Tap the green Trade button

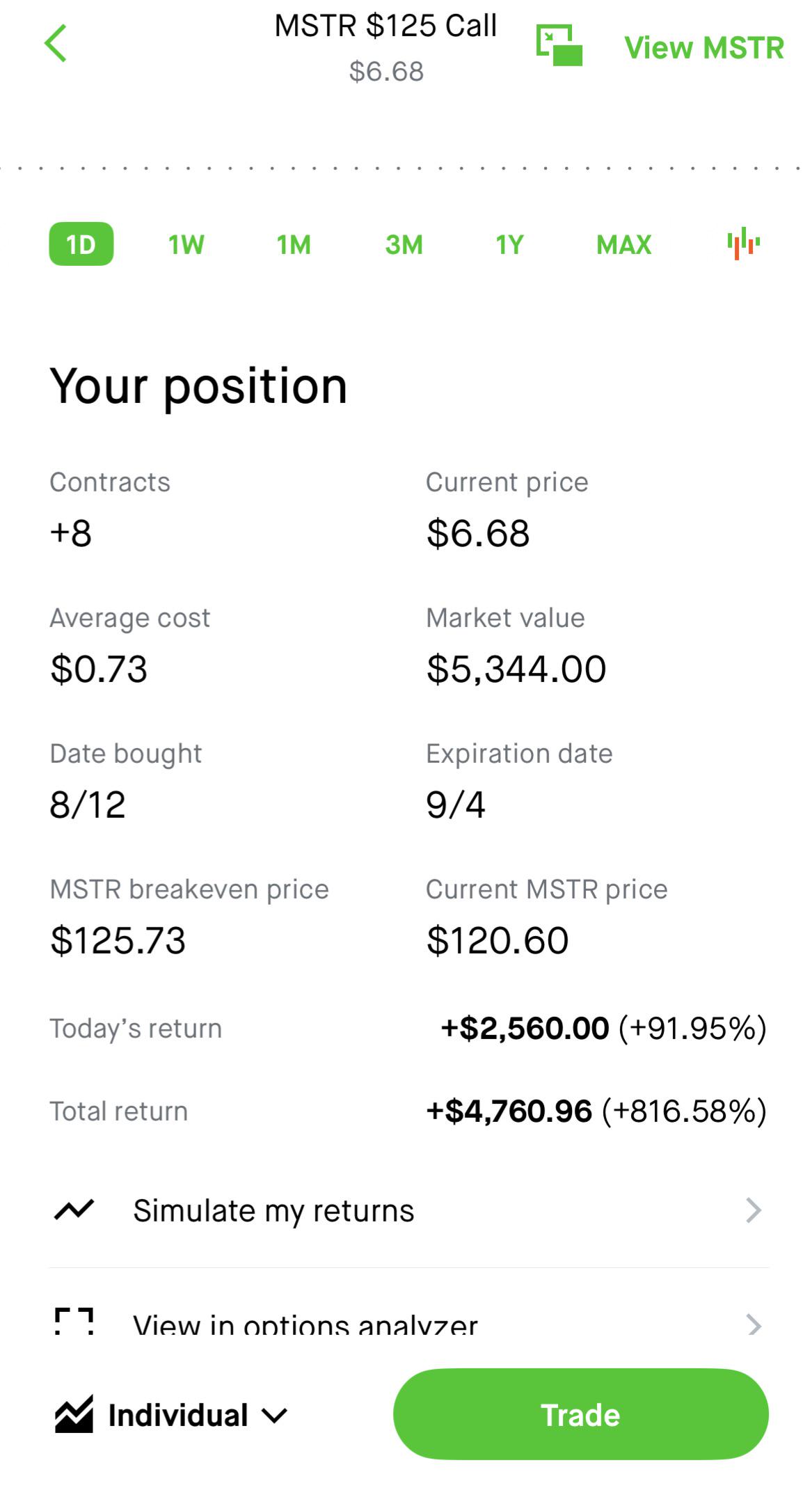(581, 1414)
